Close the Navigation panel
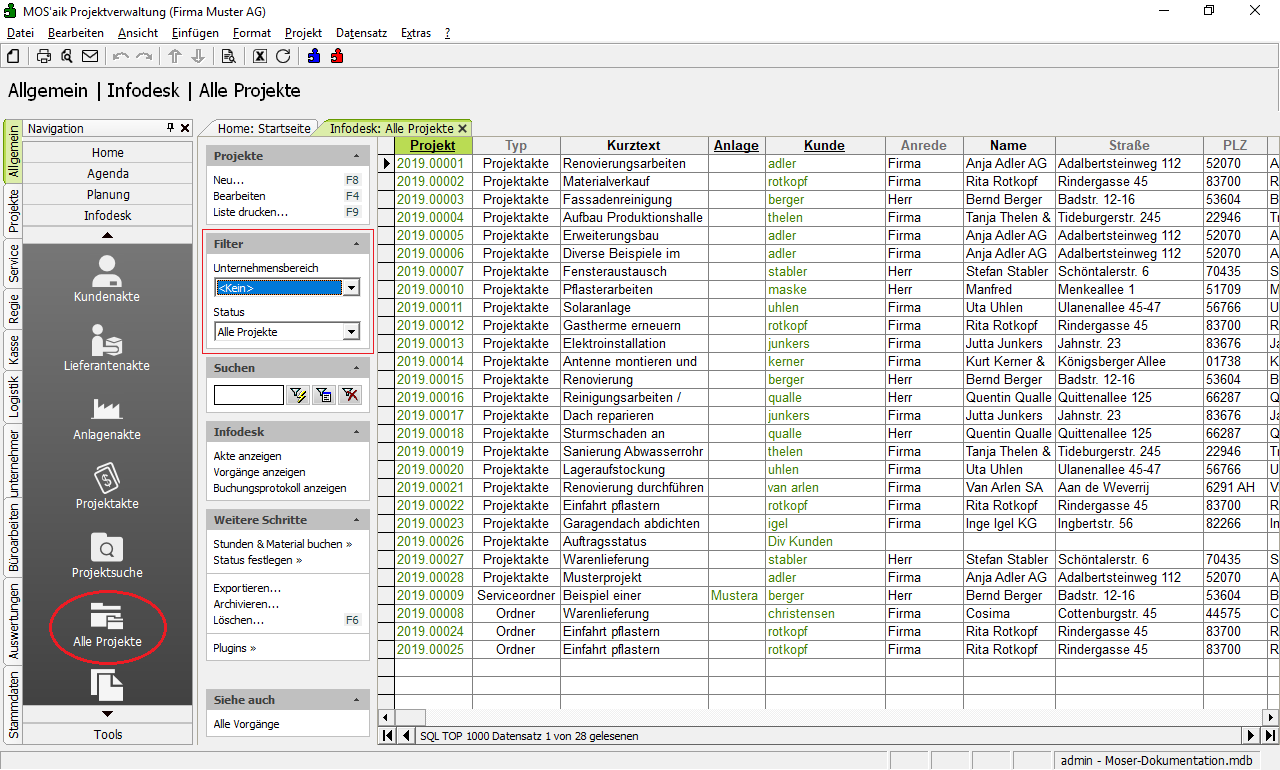Image resolution: width=1280 pixels, height=770 pixels. click(x=185, y=128)
